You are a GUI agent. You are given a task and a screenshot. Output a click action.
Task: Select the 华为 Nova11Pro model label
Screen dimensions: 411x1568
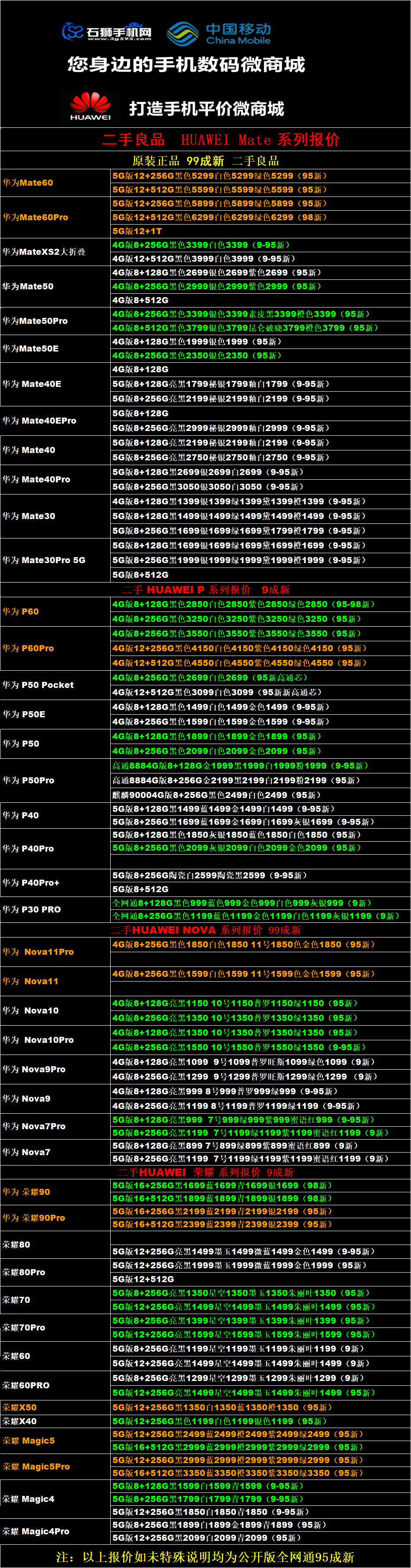(x=38, y=952)
